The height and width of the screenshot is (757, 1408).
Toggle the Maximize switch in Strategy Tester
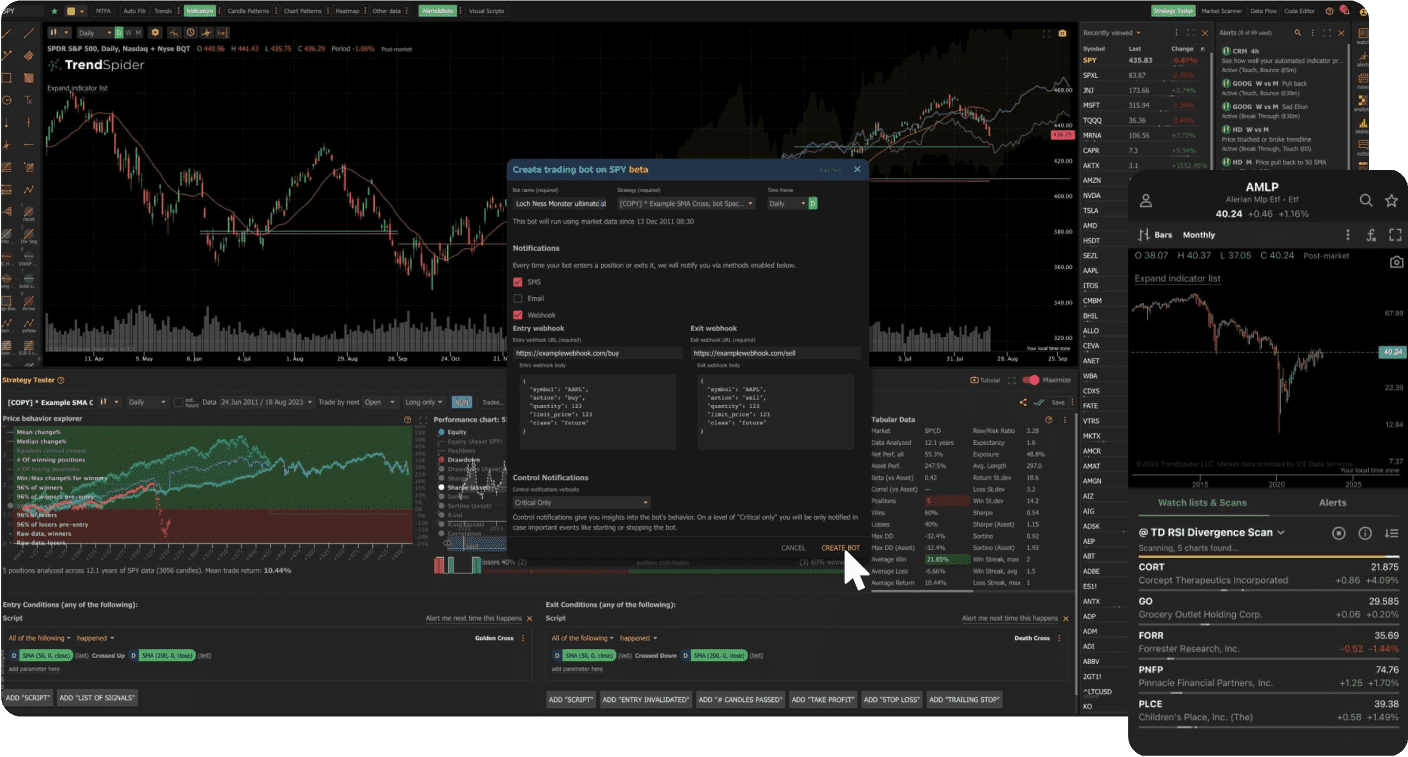click(x=1031, y=380)
